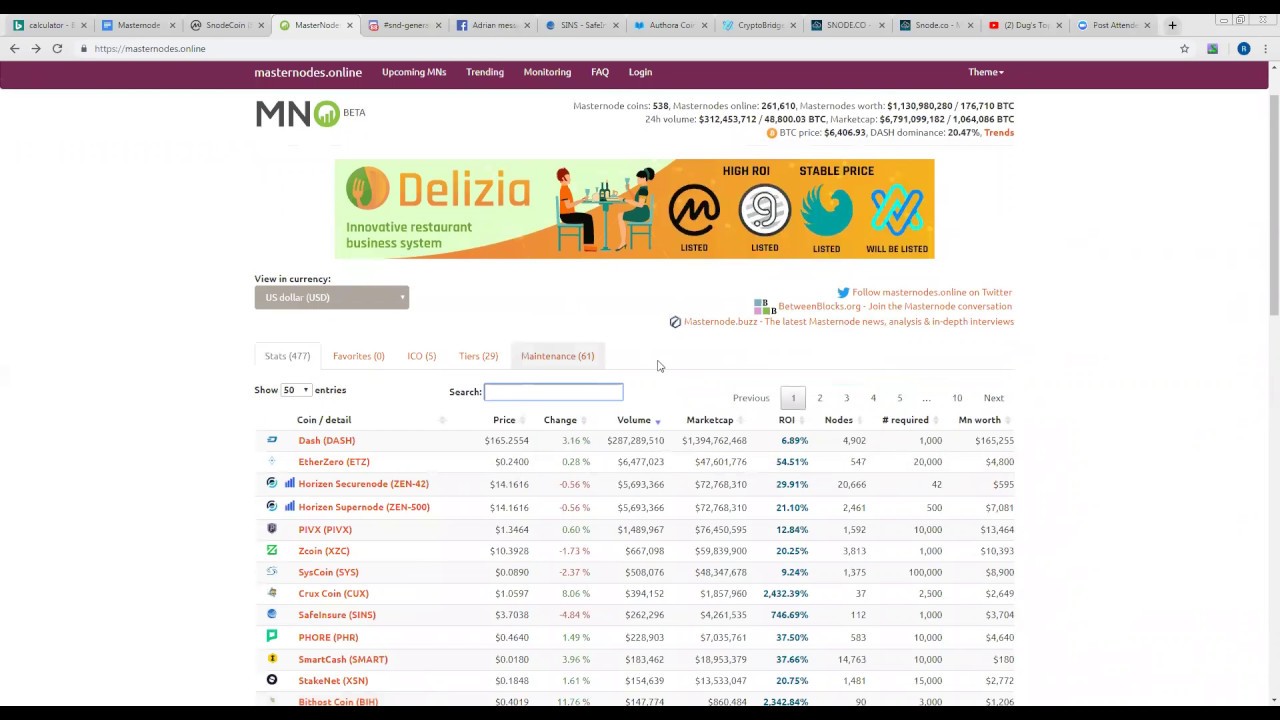The height and width of the screenshot is (720, 1280).
Task: Click the Twitter bird icon
Action: click(x=843, y=293)
